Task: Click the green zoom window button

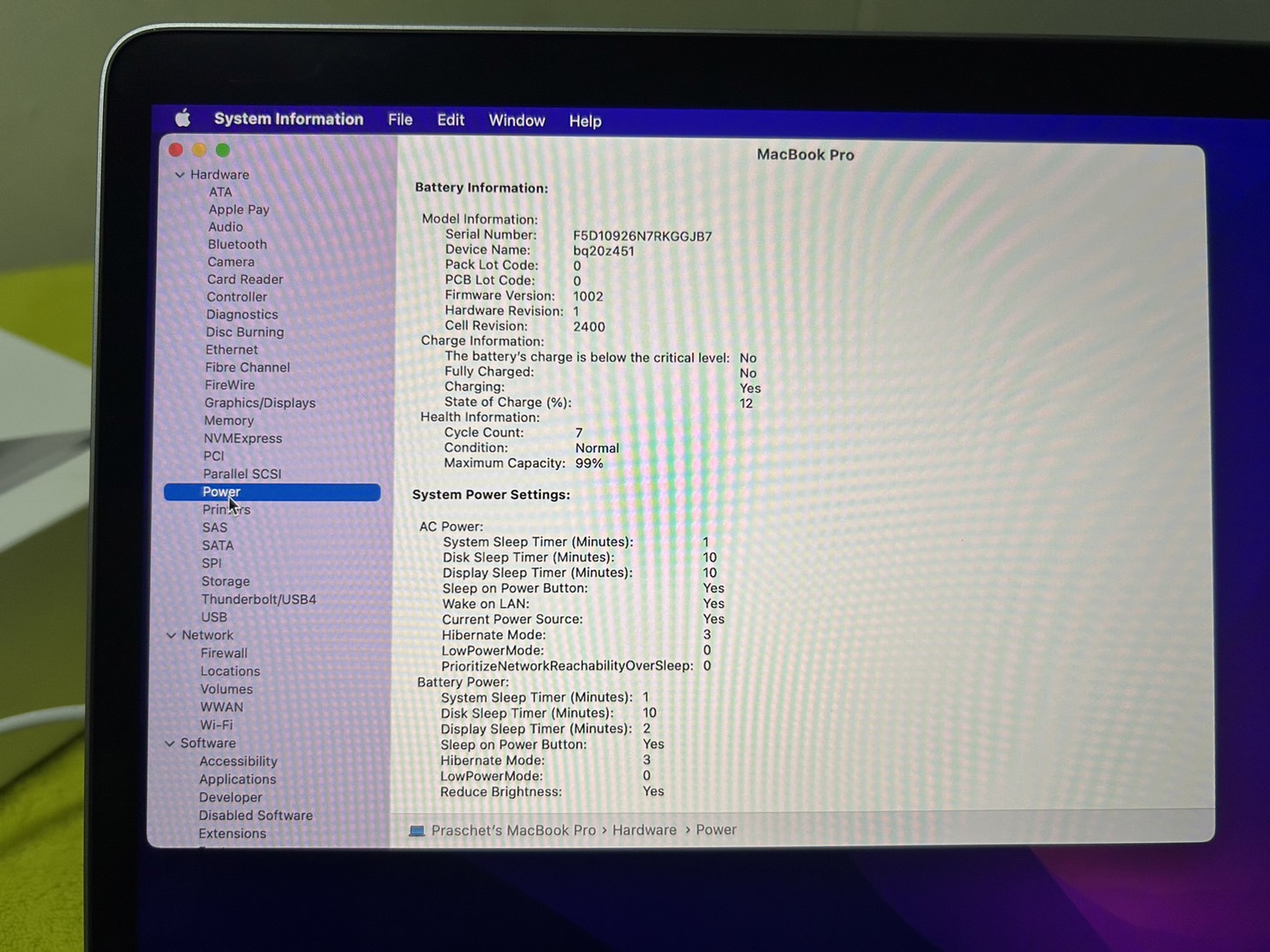Action: coord(222,150)
